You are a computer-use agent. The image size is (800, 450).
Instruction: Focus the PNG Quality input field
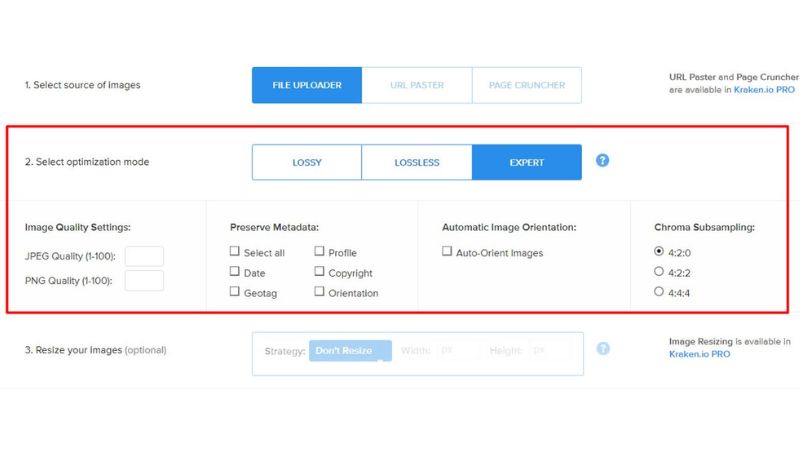pyautogui.click(x=144, y=281)
